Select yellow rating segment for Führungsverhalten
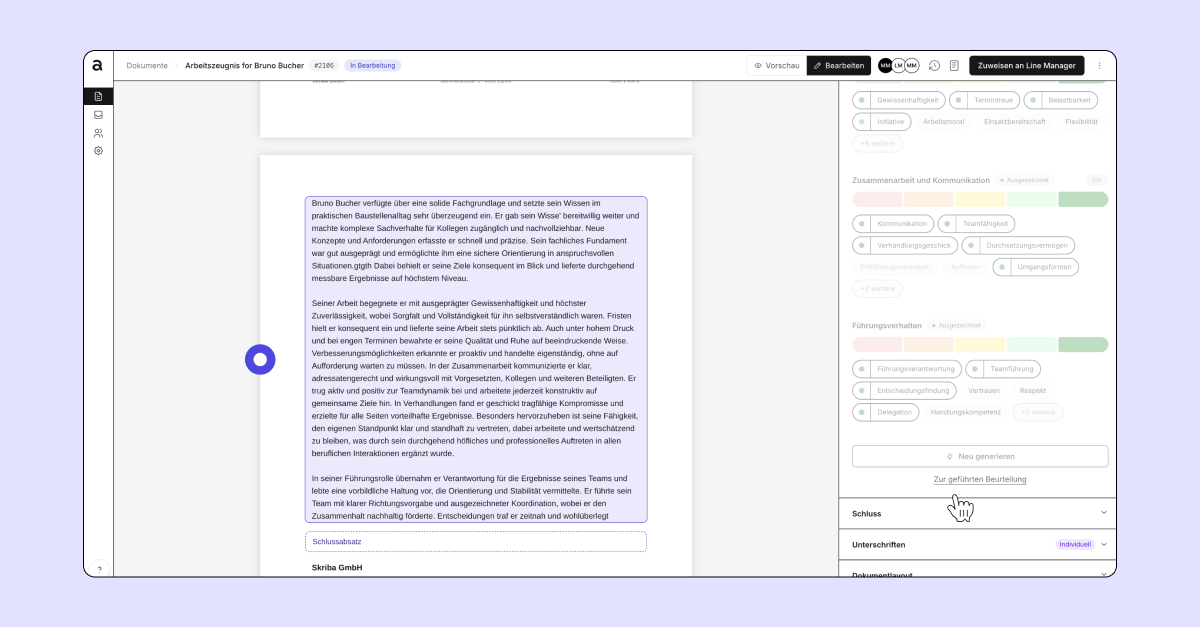1200x627 pixels. (980, 345)
